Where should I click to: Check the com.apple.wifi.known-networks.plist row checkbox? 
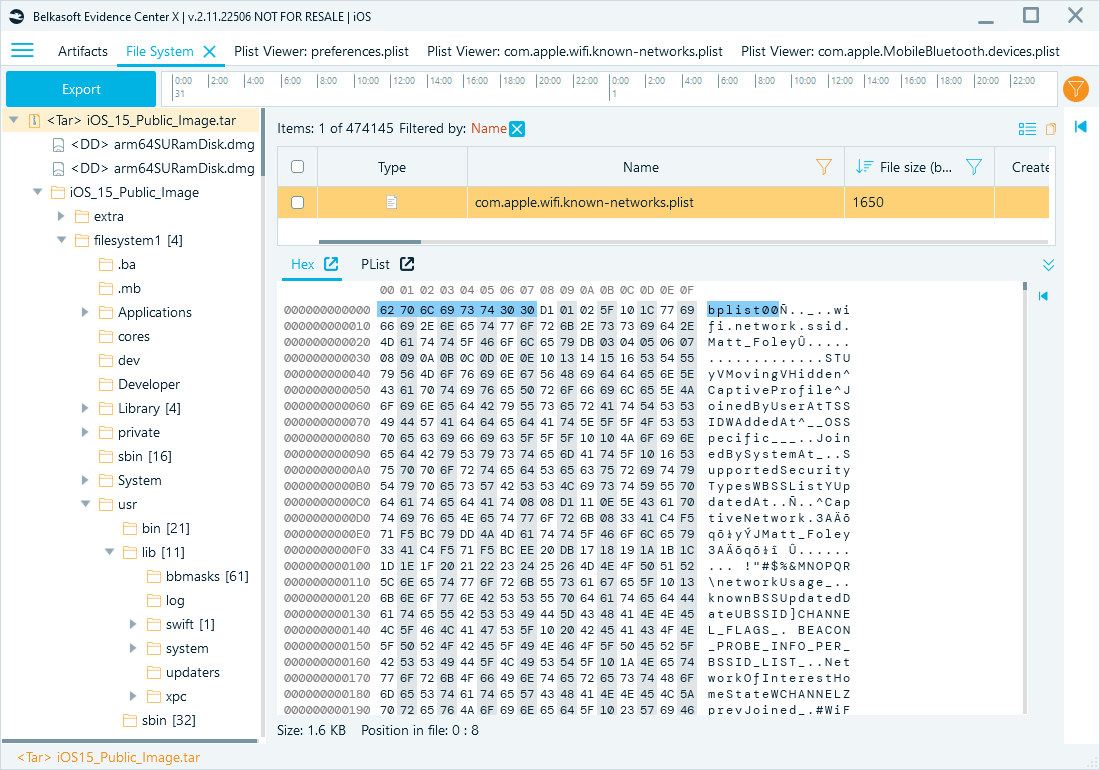[x=297, y=202]
